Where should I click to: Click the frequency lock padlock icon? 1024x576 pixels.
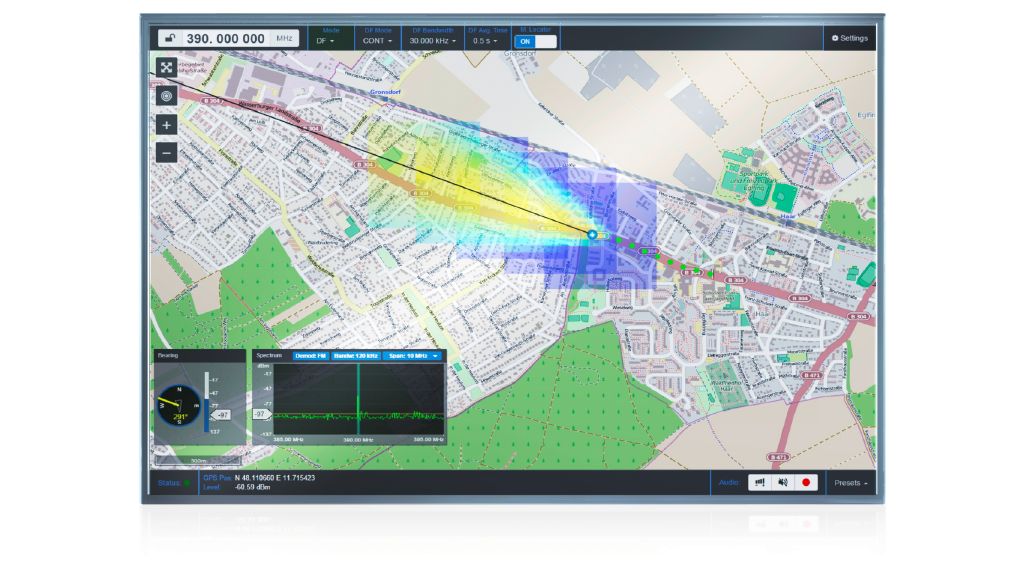[x=170, y=39]
